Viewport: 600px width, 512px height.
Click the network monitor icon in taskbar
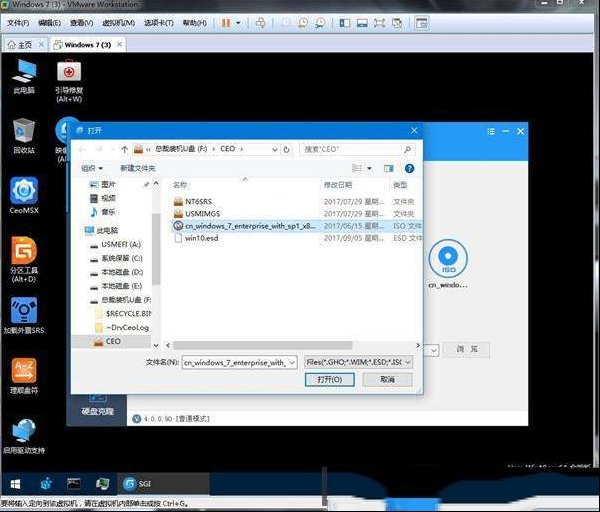pyautogui.click(x=103, y=484)
